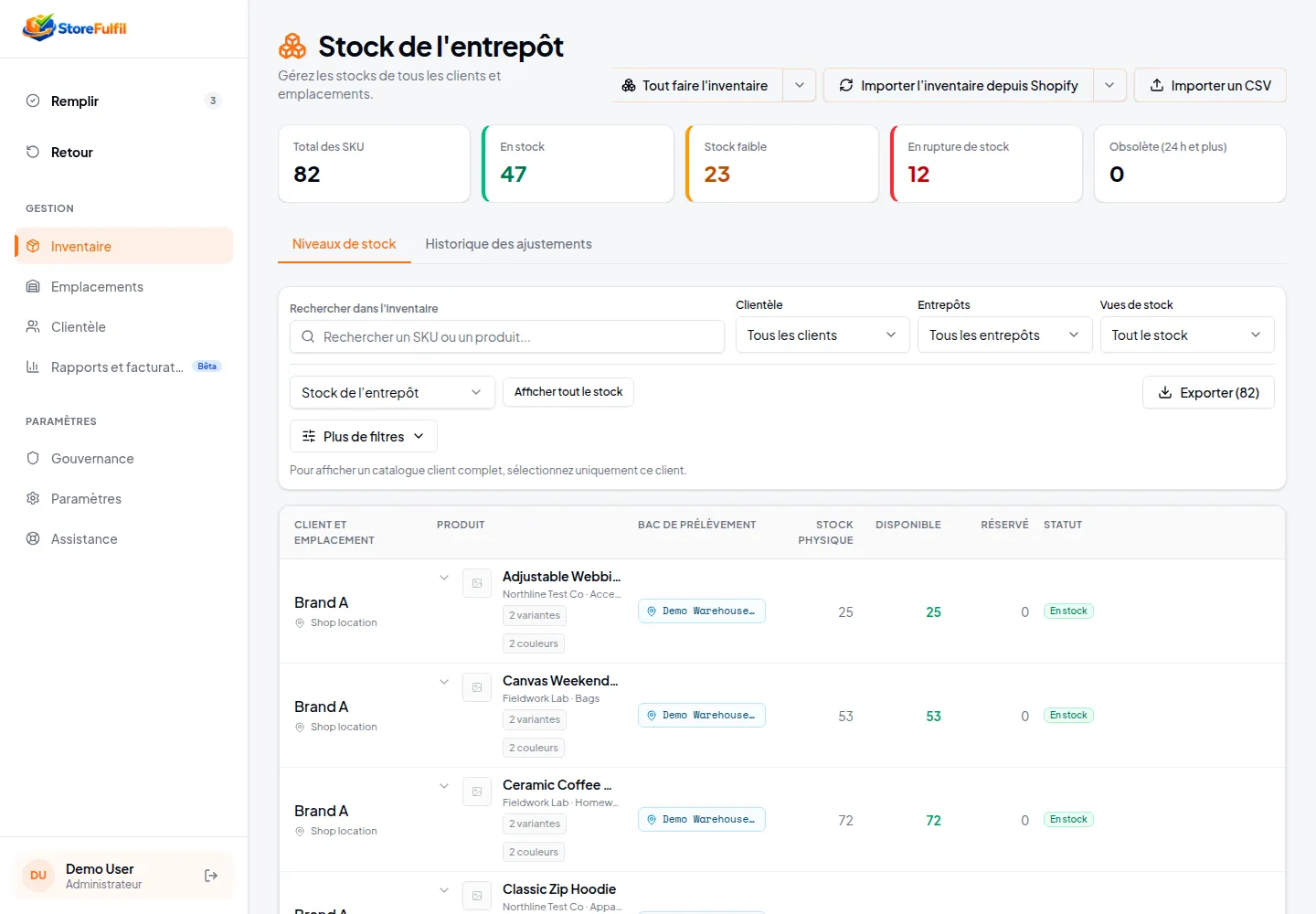Expand the Canvas Weekend… row chevron
The height and width of the screenshot is (914, 1316).
coord(444,682)
